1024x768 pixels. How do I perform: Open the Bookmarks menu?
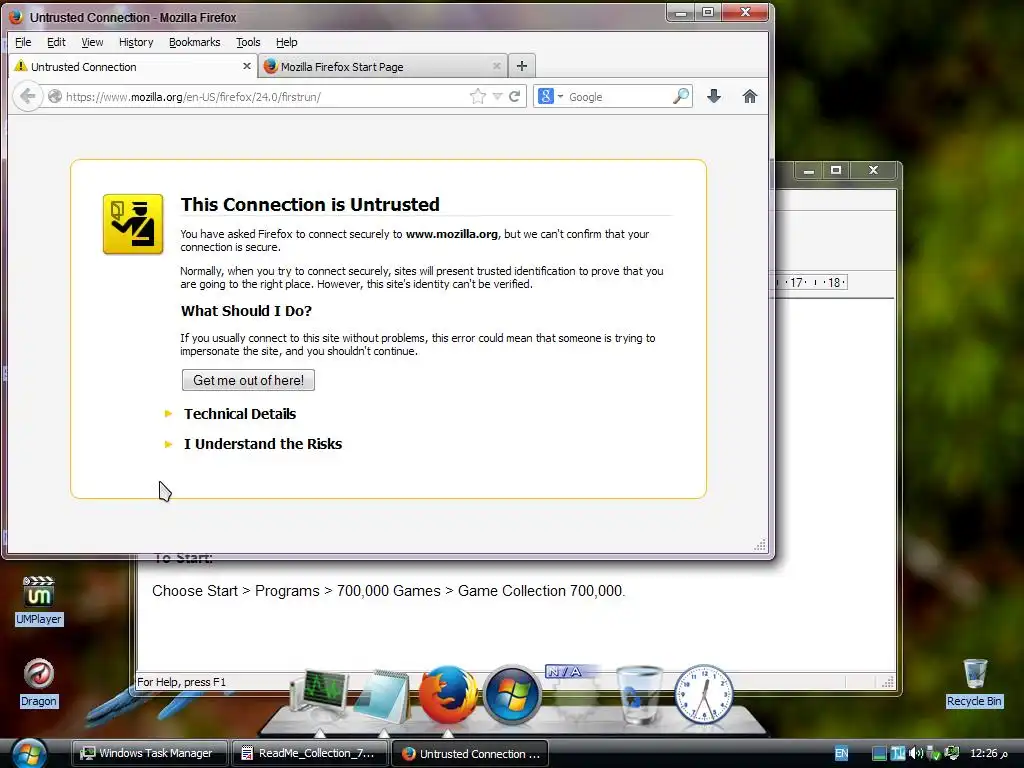[x=195, y=42]
